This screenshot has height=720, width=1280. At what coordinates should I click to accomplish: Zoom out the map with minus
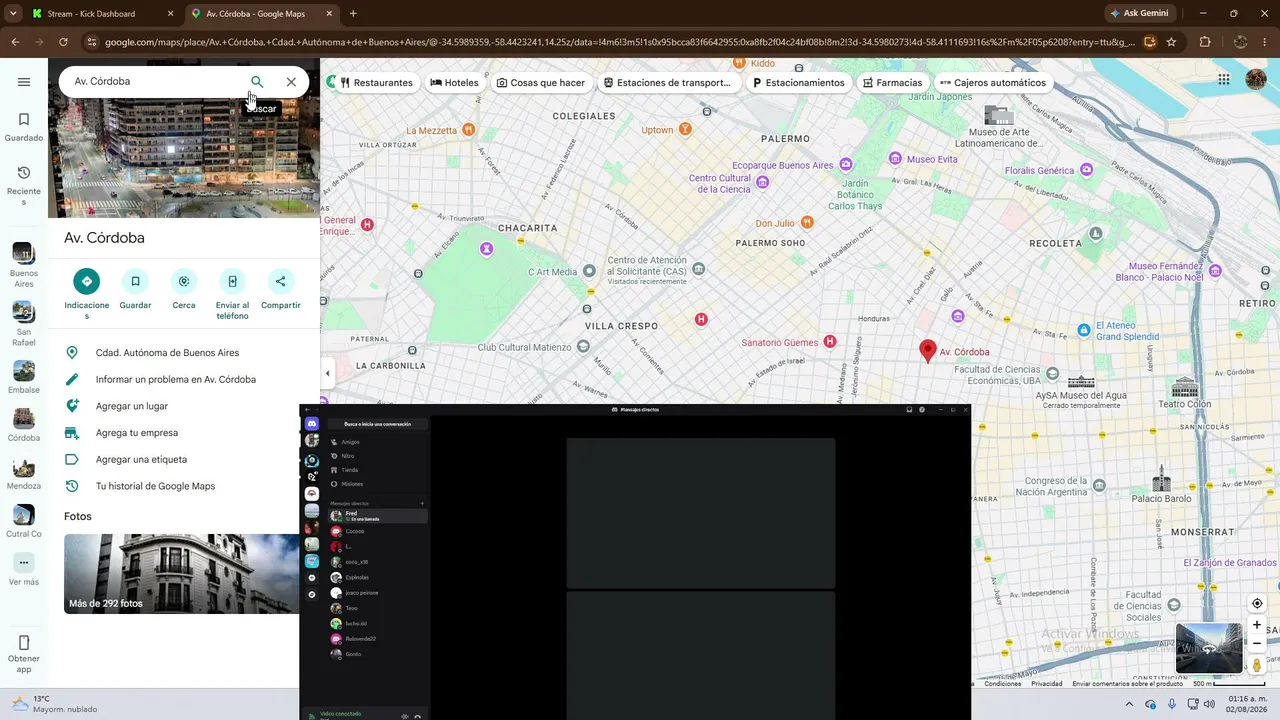tap(1257, 643)
